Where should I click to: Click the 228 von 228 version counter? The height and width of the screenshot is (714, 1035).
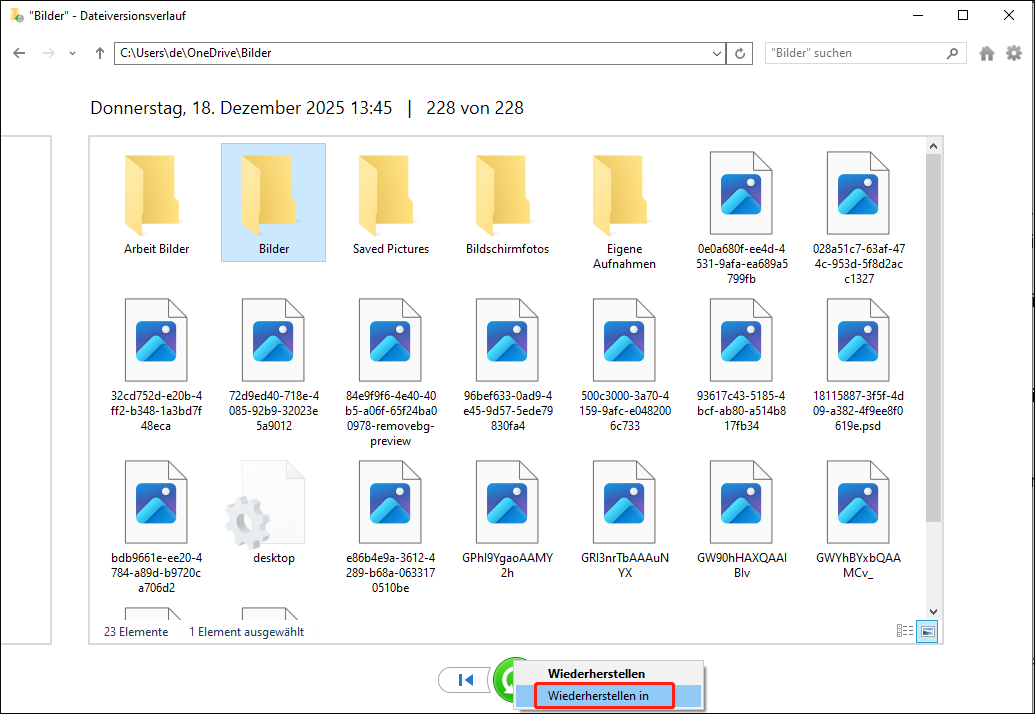click(475, 108)
